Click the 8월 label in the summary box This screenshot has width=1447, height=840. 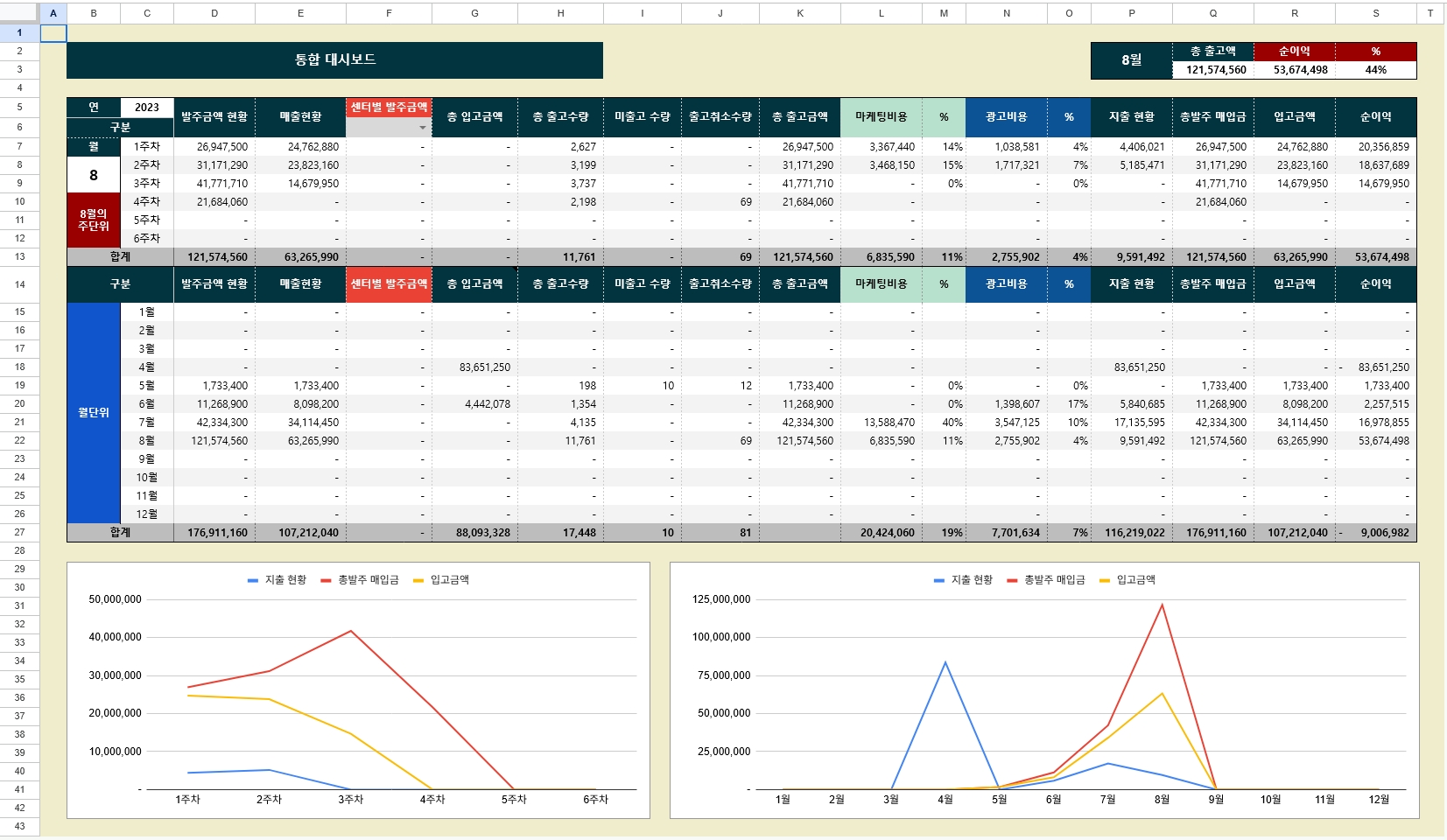1131,60
